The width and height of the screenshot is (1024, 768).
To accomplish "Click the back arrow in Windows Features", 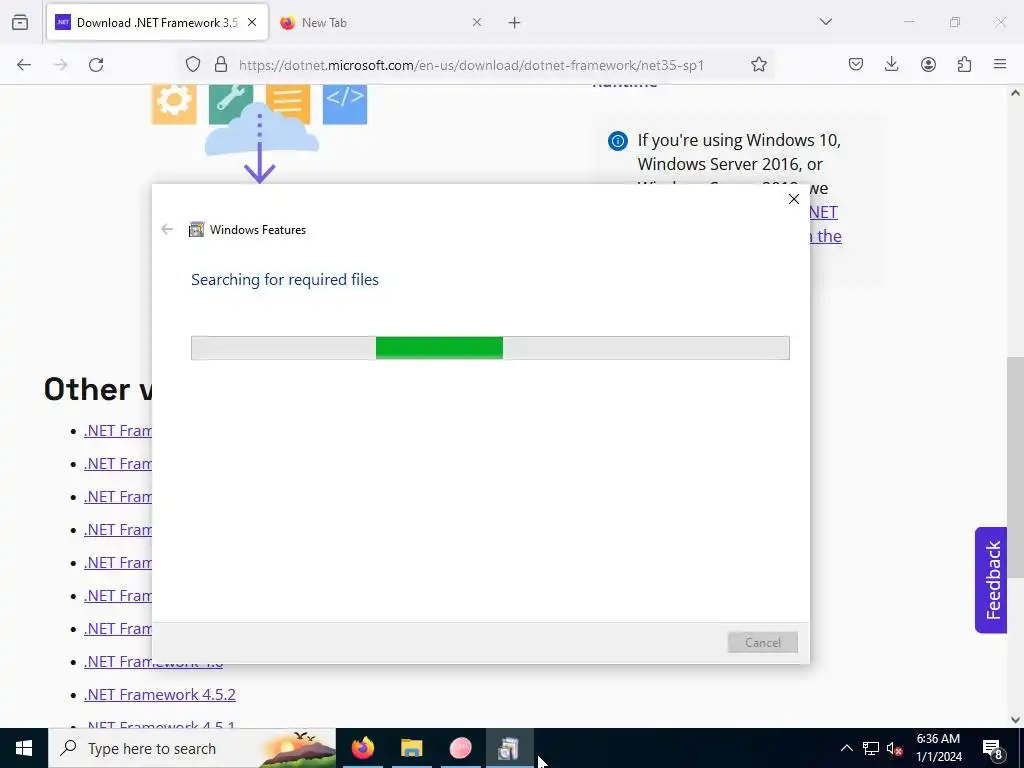I will (167, 229).
